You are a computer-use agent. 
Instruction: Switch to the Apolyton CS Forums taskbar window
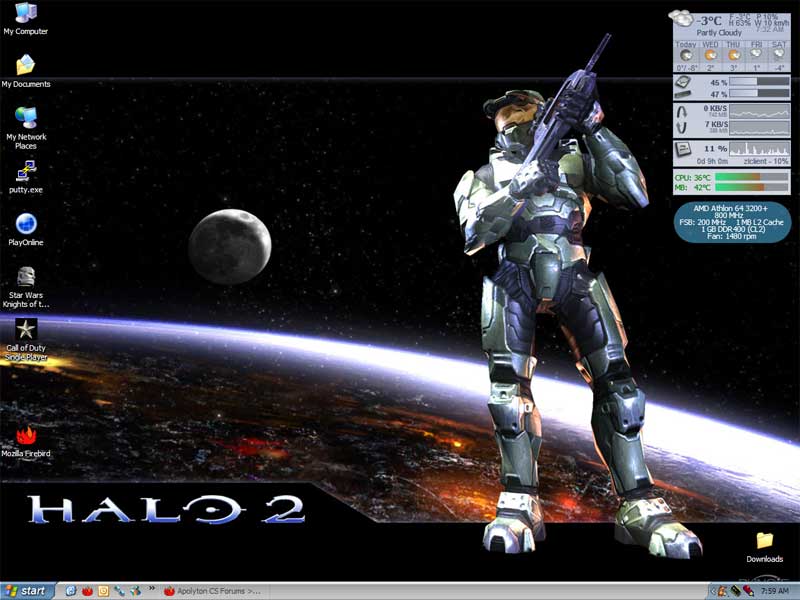coord(212,591)
